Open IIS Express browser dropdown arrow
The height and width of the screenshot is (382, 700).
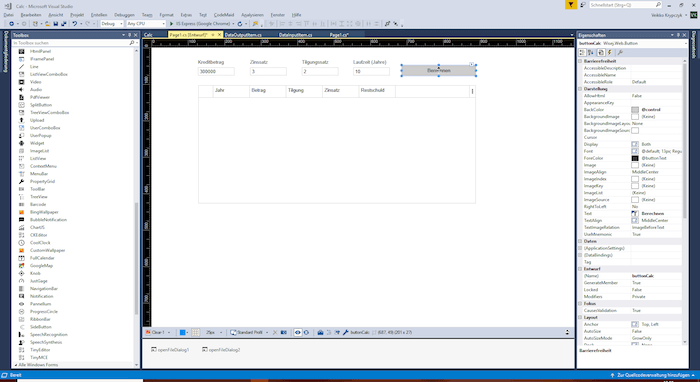coord(233,24)
